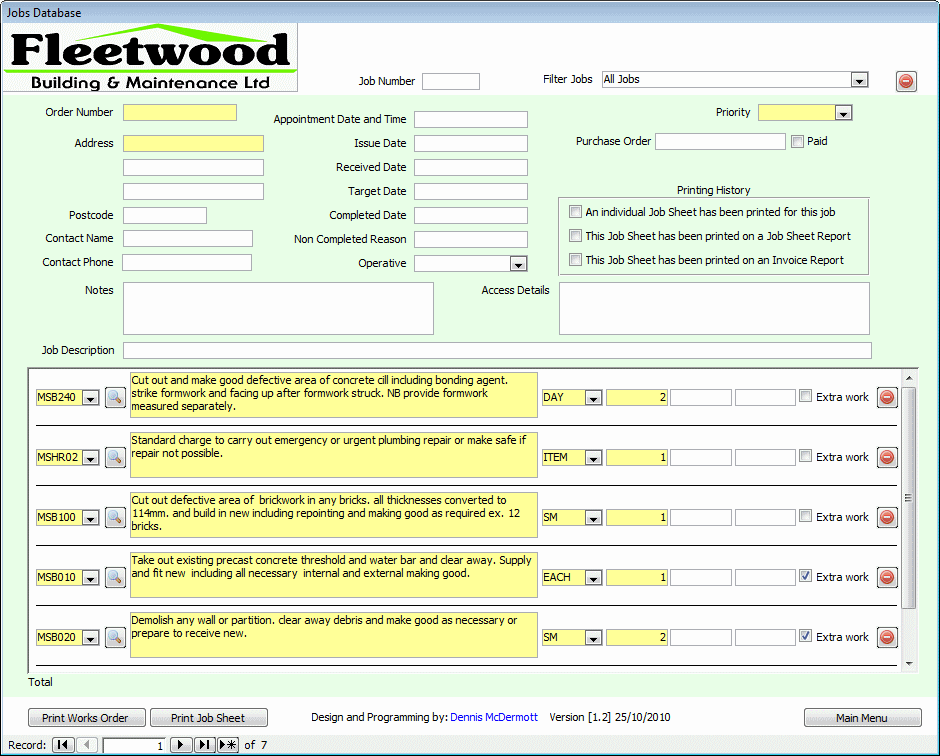Click the Non Completed Reason field

tap(471, 239)
